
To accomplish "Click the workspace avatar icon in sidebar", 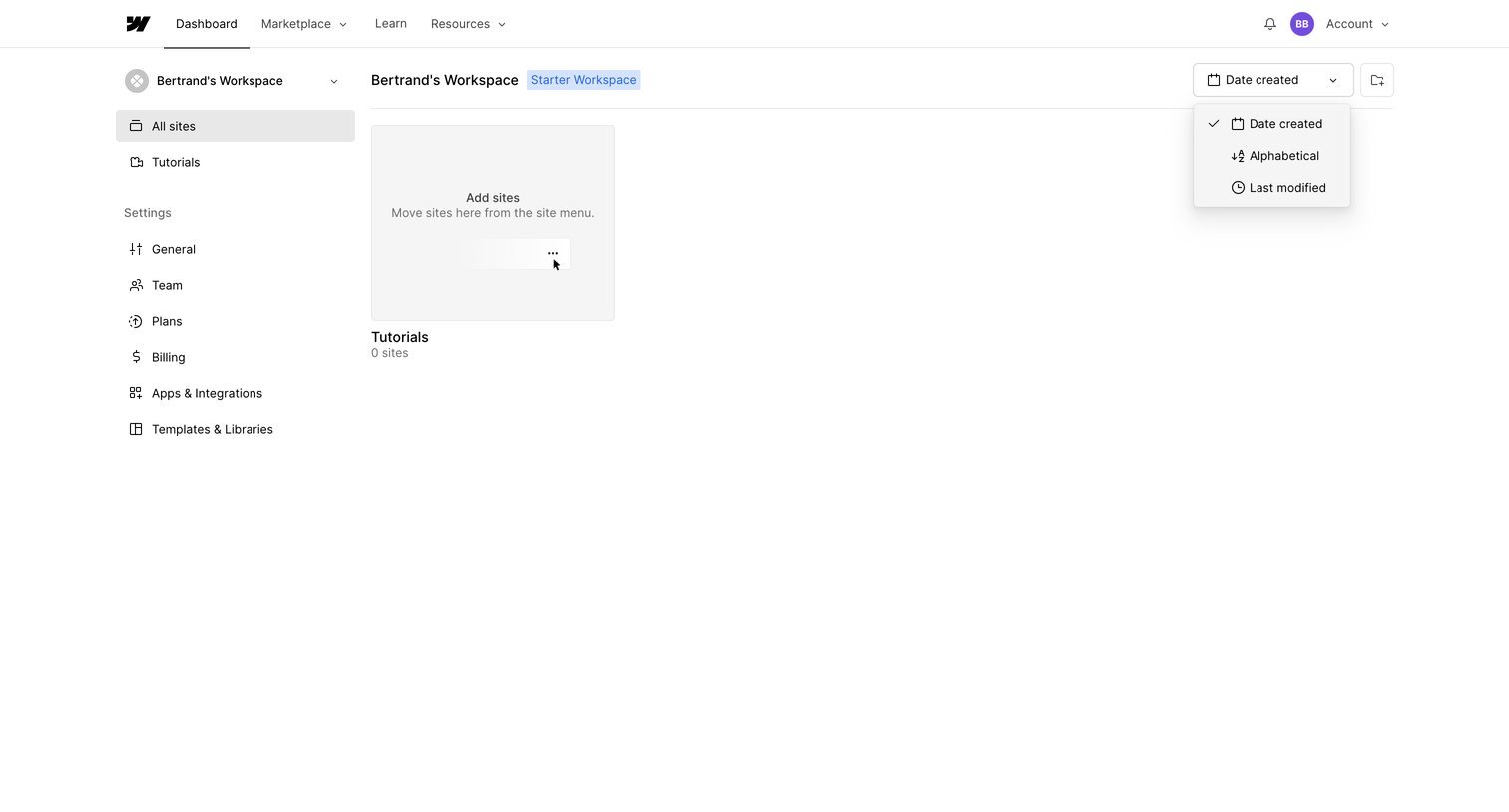I will click(x=137, y=81).
